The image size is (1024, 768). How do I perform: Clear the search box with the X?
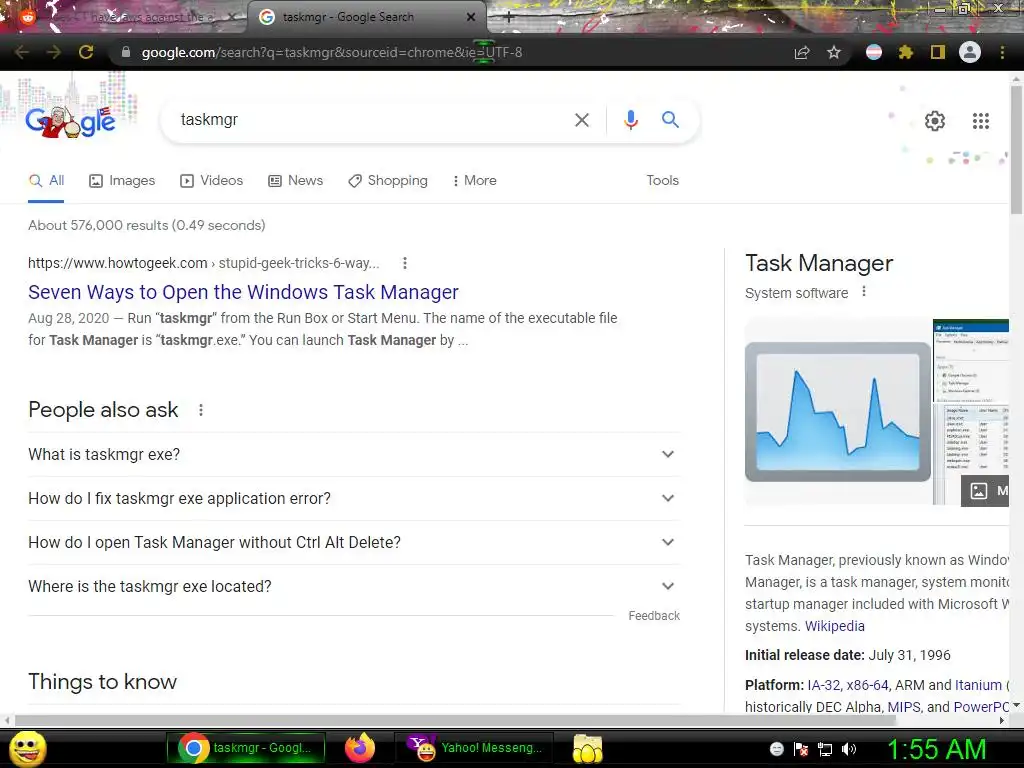click(x=582, y=120)
